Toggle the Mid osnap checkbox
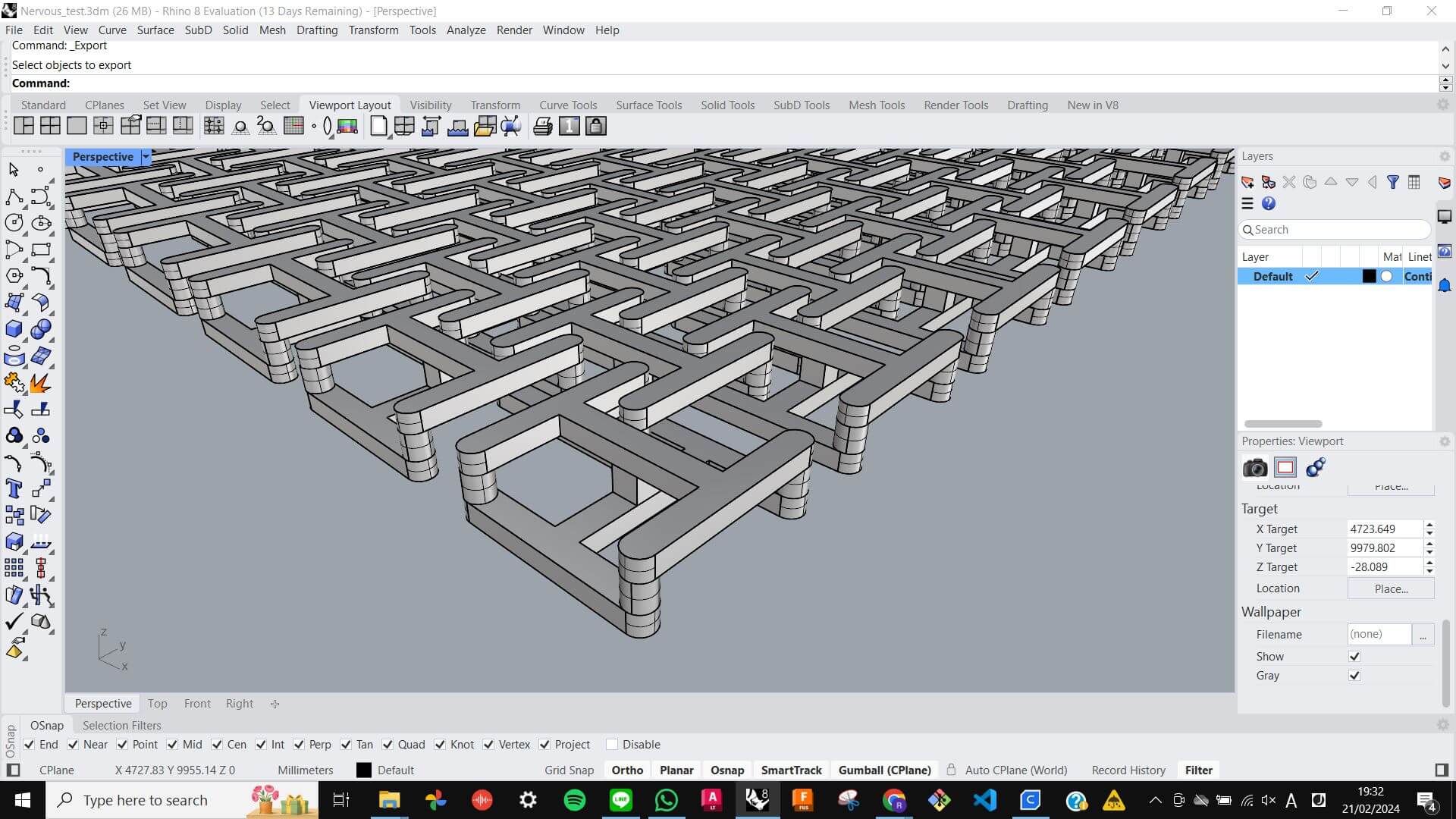 (x=172, y=745)
